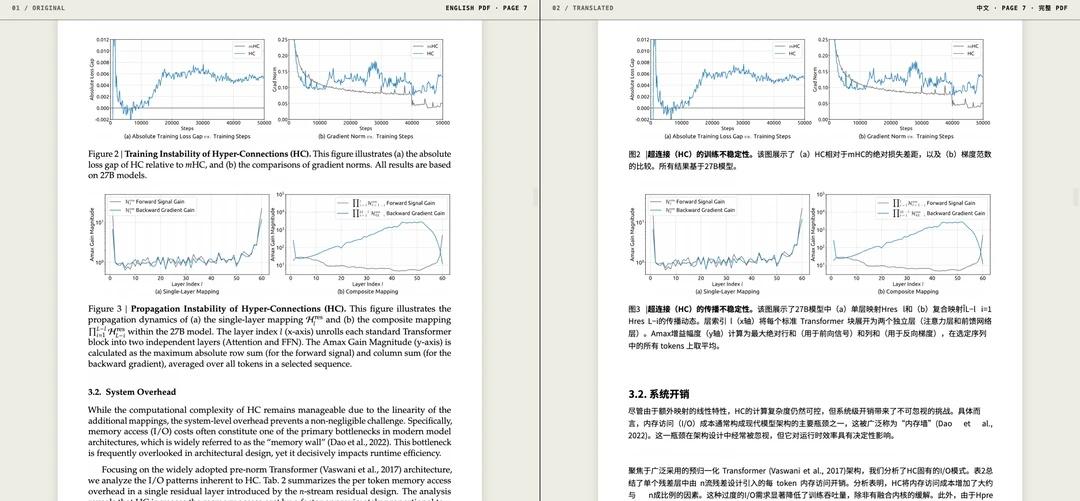The height and width of the screenshot is (501, 1080).
Task: Click the "Figure 3 |" label in original pane
Action: coord(107,309)
